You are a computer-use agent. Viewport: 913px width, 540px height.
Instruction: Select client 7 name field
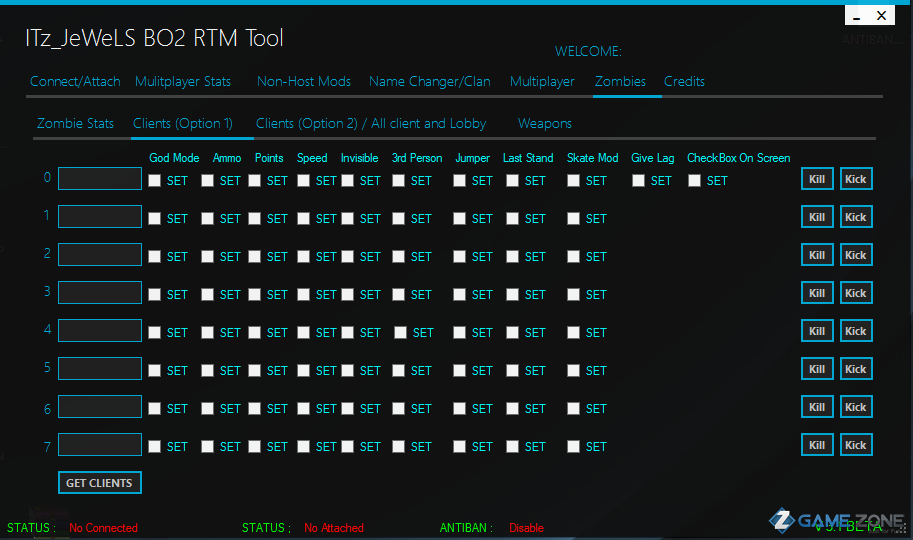point(100,444)
